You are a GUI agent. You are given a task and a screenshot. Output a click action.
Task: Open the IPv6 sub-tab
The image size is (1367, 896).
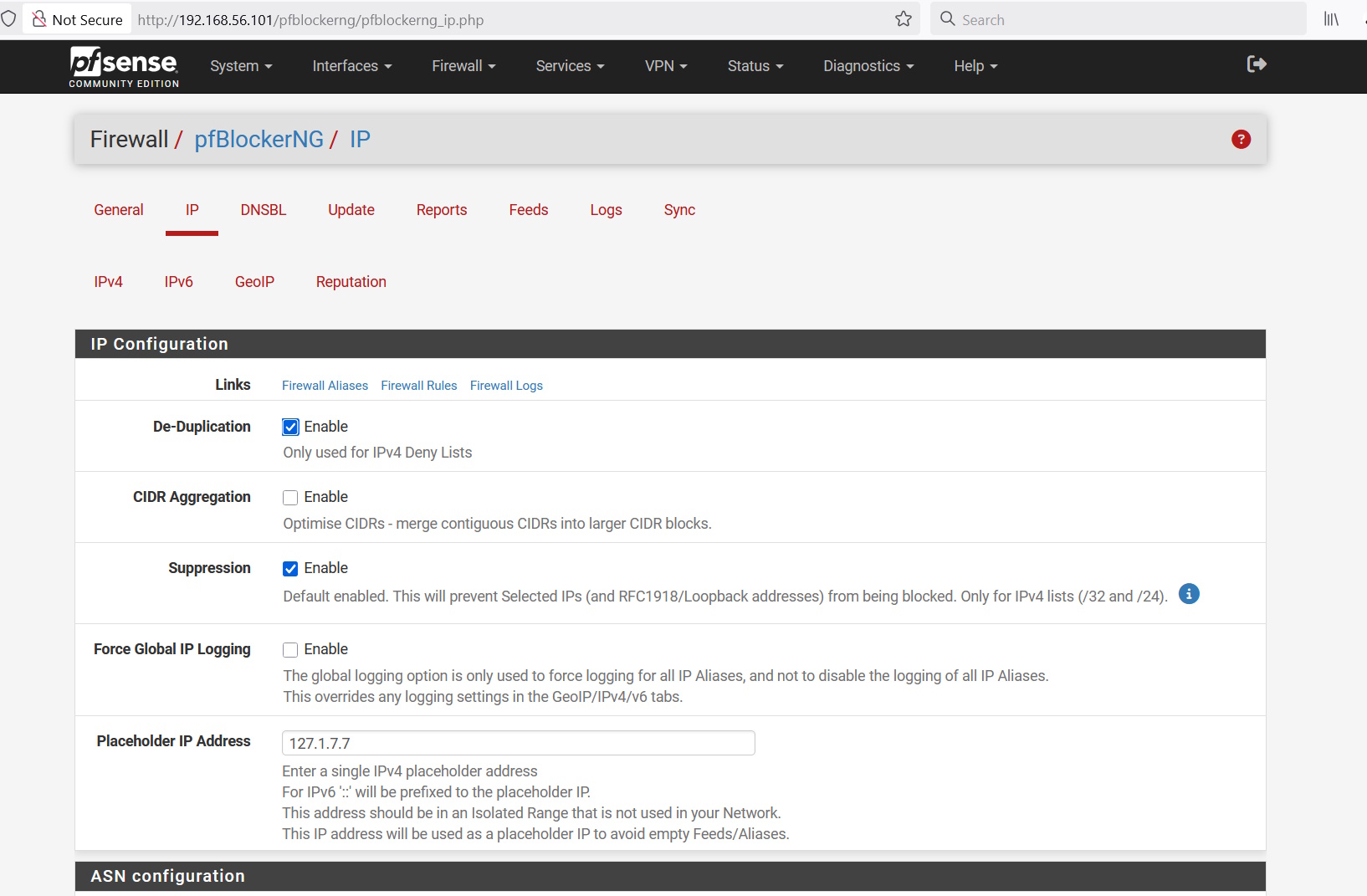click(x=179, y=282)
